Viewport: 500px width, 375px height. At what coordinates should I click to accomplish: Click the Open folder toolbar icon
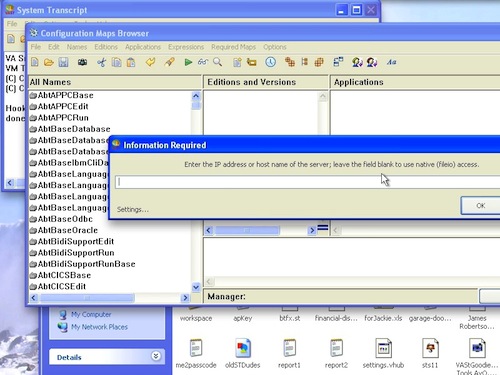tap(49, 62)
